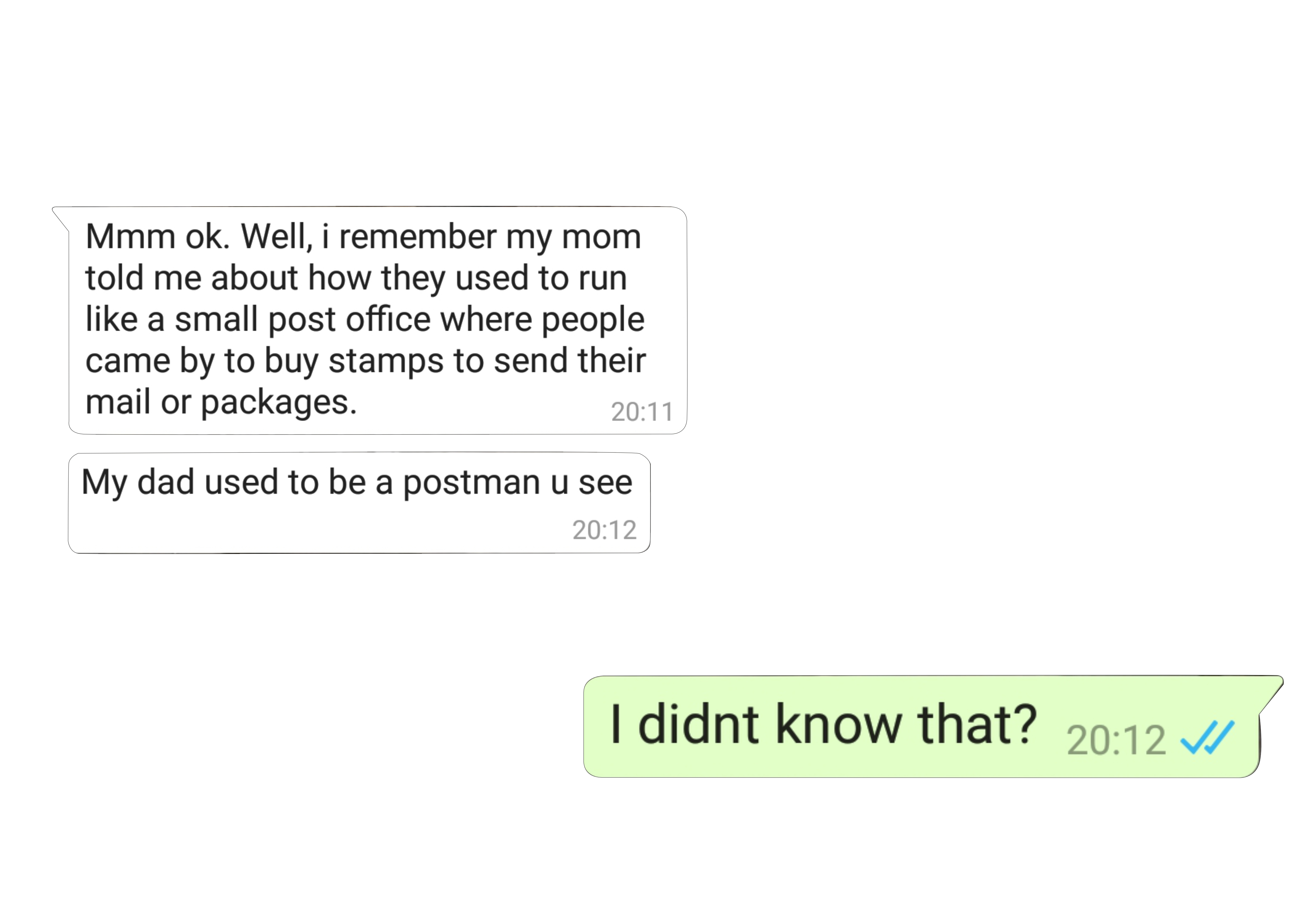Select the 20:11 timestamp

coord(642,411)
